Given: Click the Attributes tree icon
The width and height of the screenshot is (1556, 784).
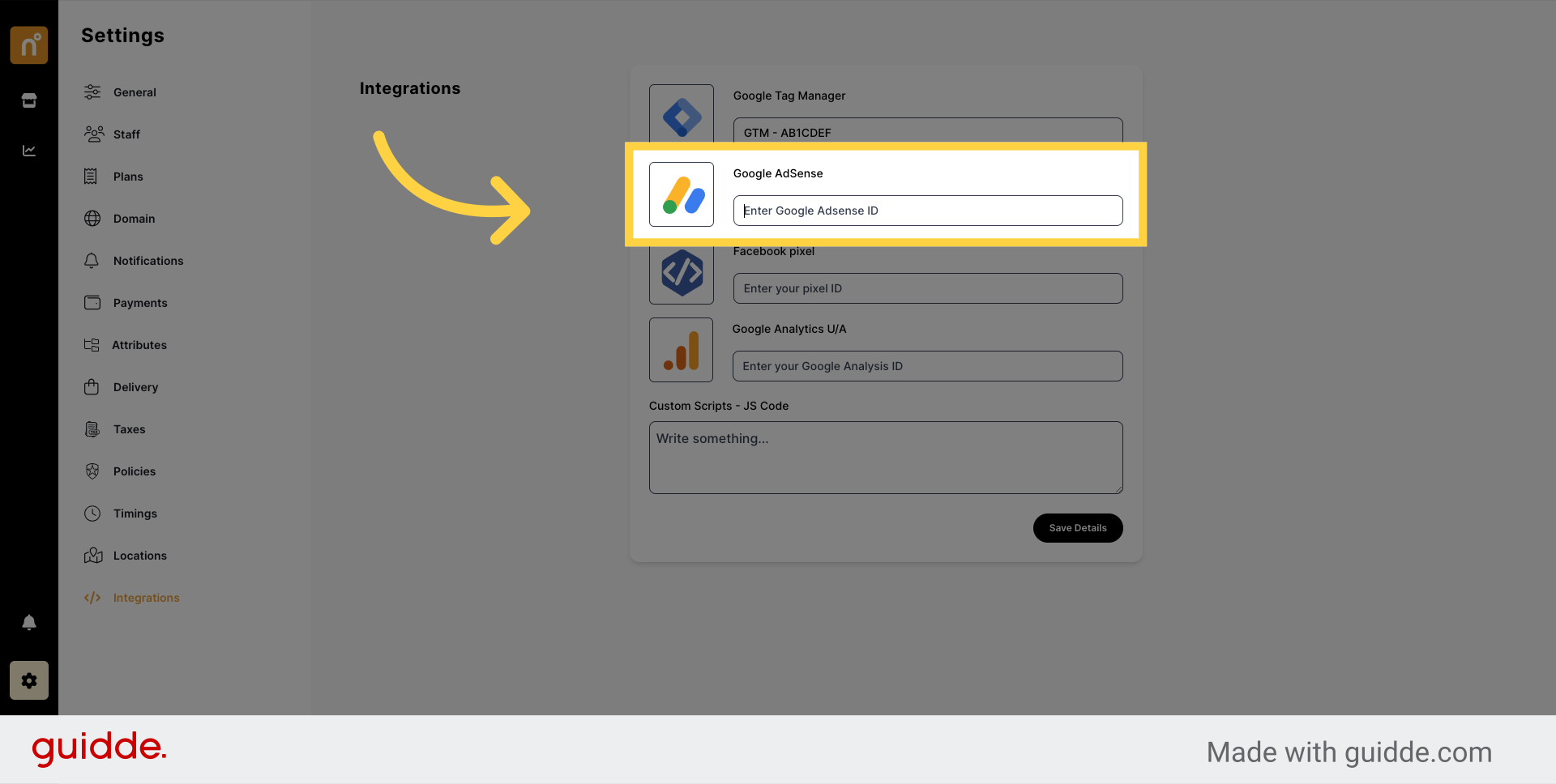Looking at the screenshot, I should pos(92,345).
